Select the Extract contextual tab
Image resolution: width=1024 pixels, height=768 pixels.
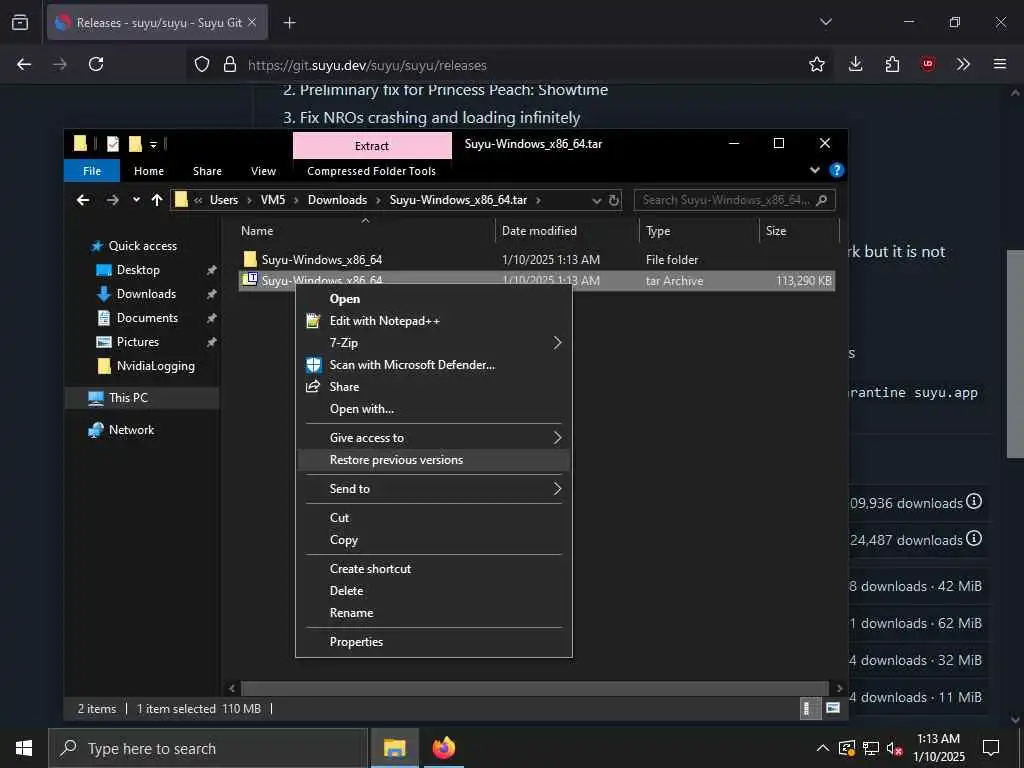coord(372,146)
